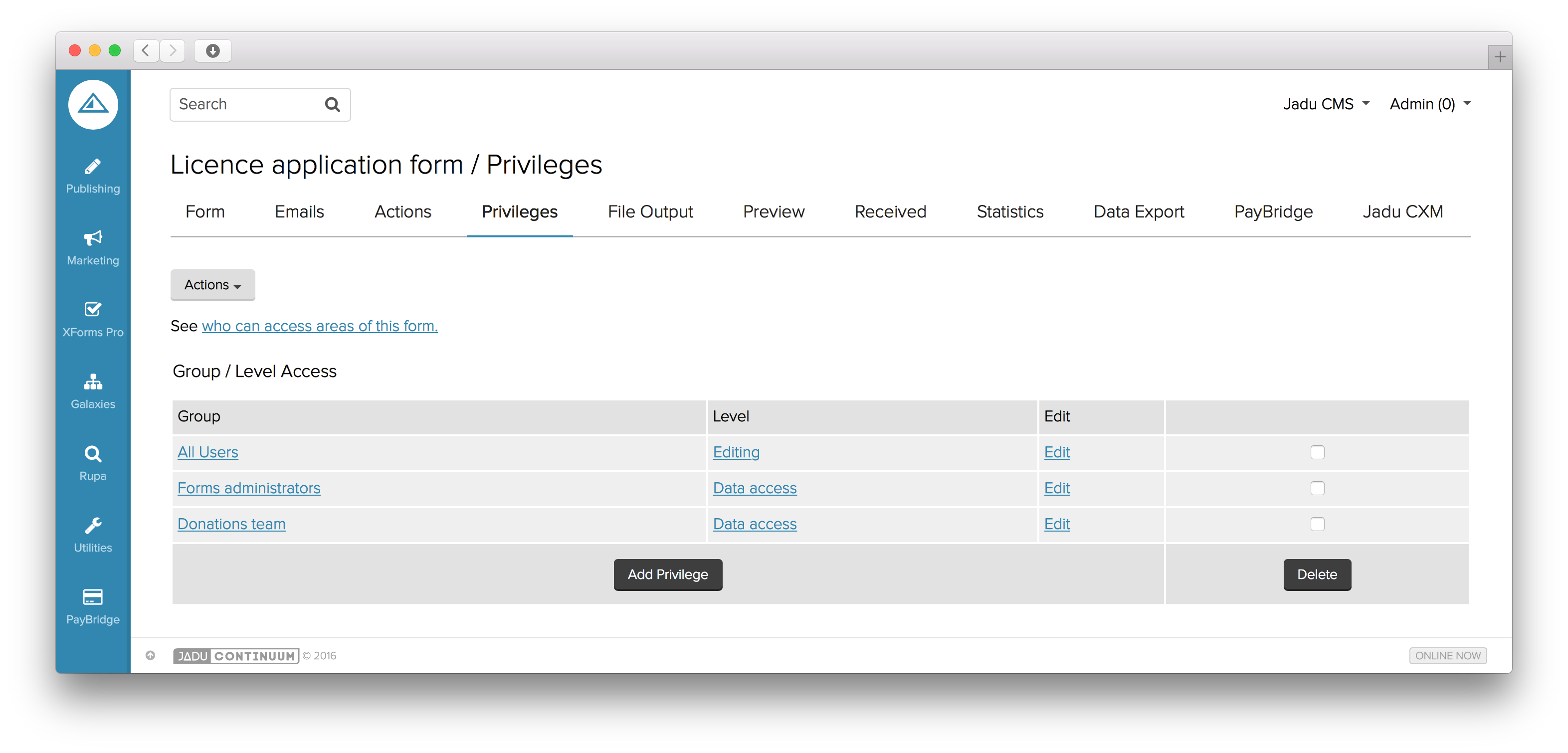This screenshot has width=1568, height=753.
Task: Switch to the Preview tab
Action: click(773, 212)
